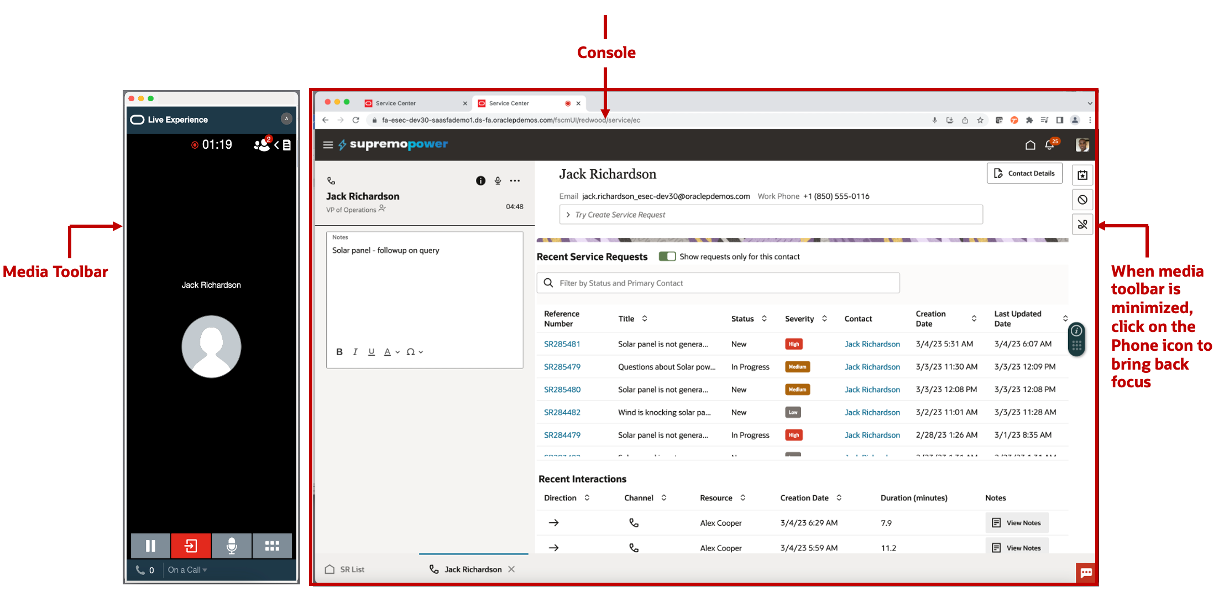The height and width of the screenshot is (592, 1224).
Task: Click Jack Richardson contact link in SR285481 row
Action: 872,344
